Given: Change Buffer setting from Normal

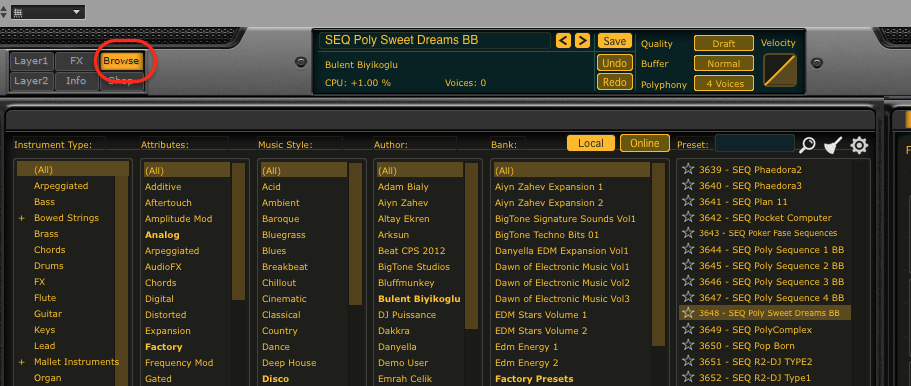Looking at the screenshot, I should [x=724, y=63].
